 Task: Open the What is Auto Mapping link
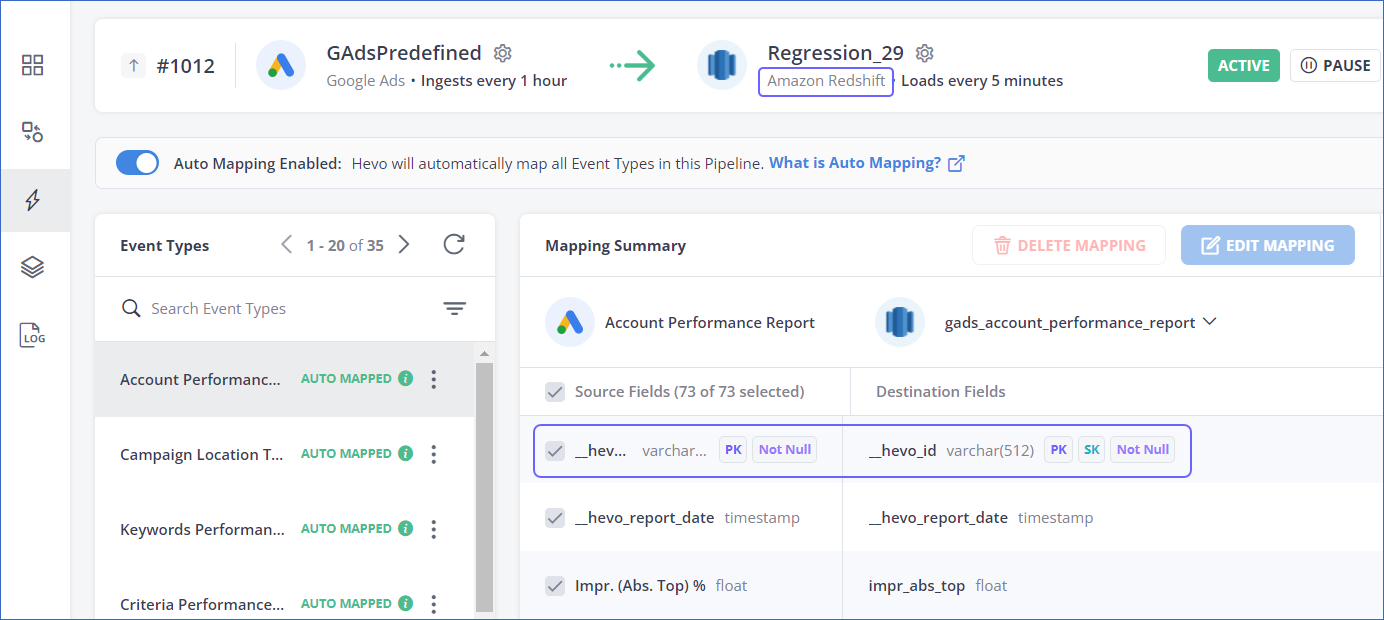(x=856, y=162)
